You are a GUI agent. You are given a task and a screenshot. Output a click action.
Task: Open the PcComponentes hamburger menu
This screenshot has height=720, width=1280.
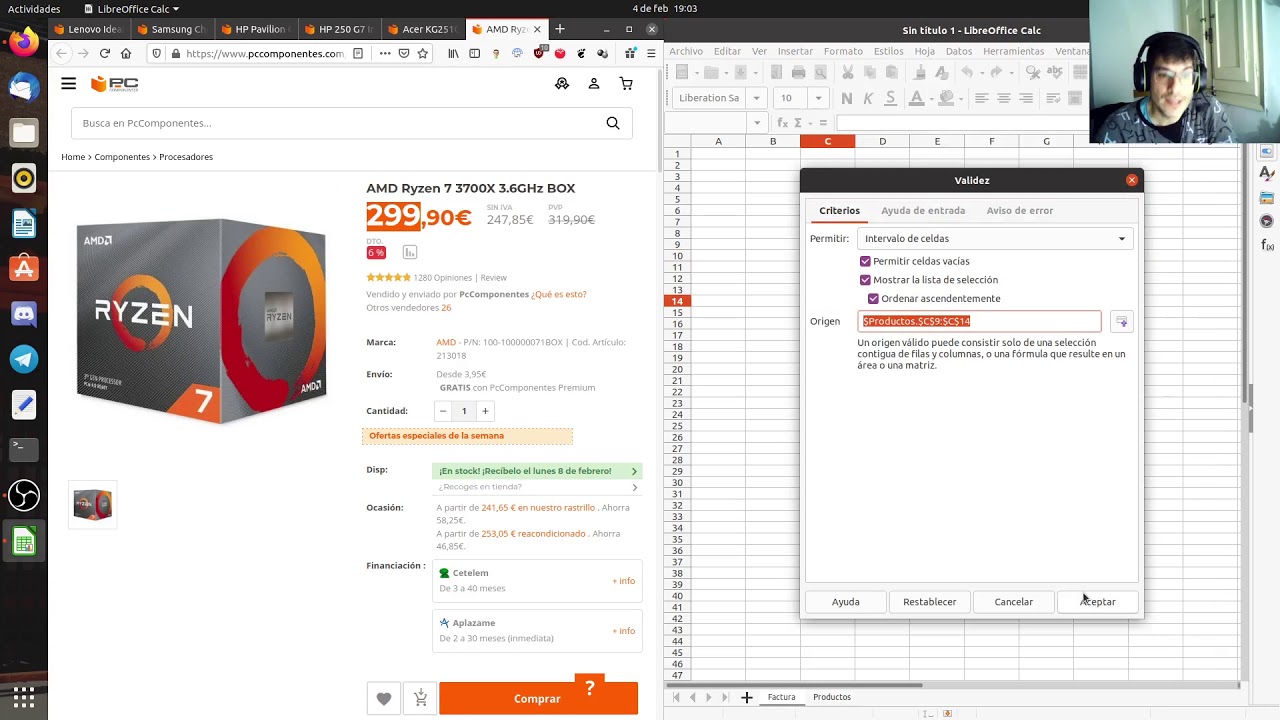pos(68,84)
